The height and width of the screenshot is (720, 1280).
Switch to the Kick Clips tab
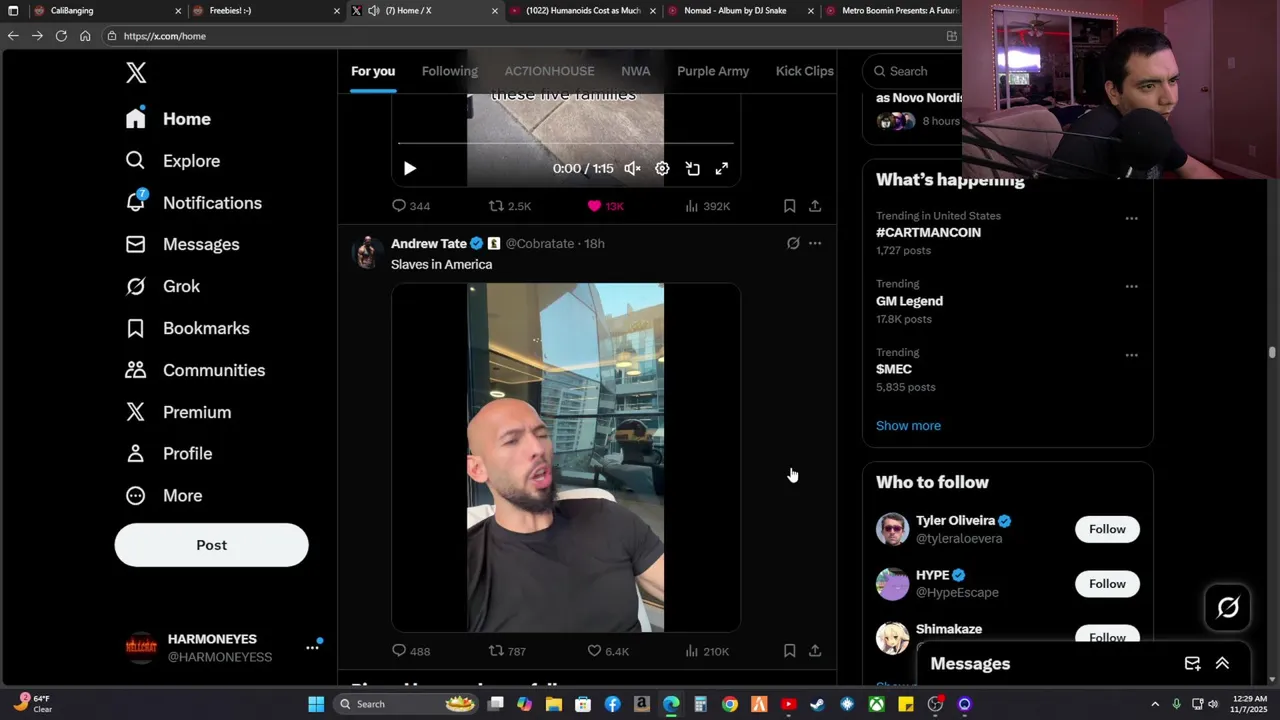pos(804,71)
